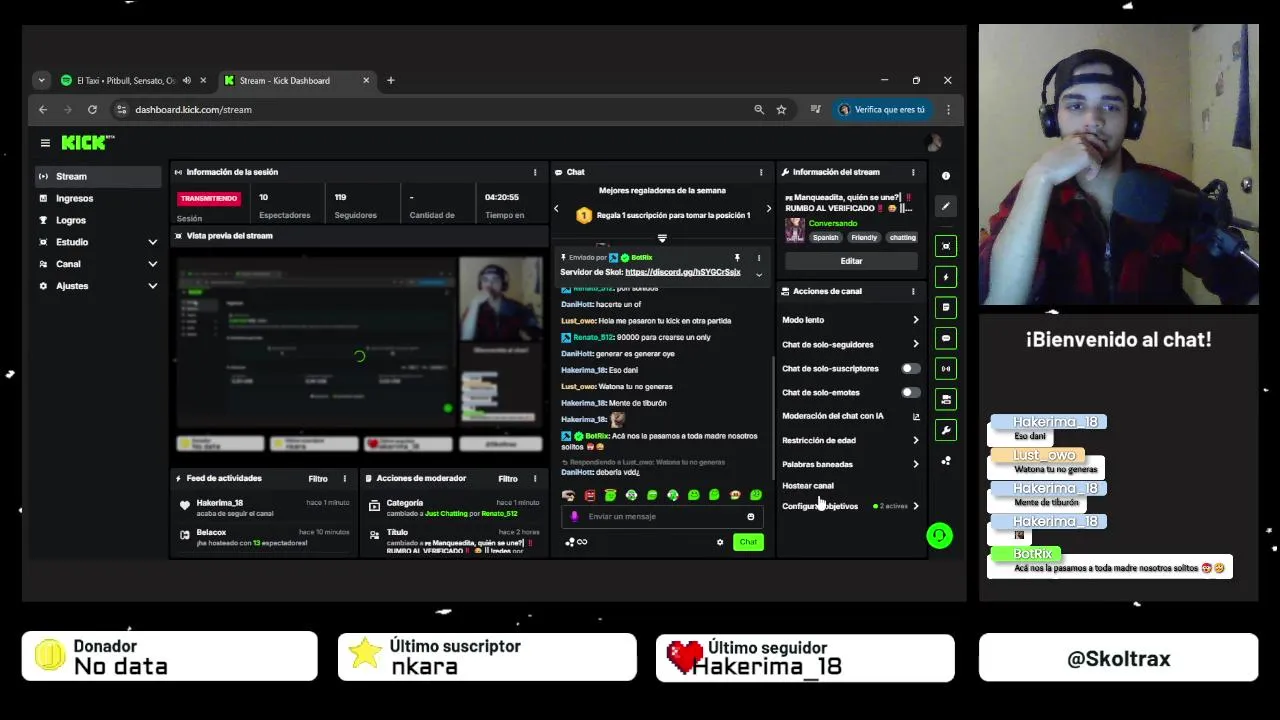Open Feed de actividades three-dot menu
Image resolution: width=1280 pixels, height=720 pixels.
345,478
